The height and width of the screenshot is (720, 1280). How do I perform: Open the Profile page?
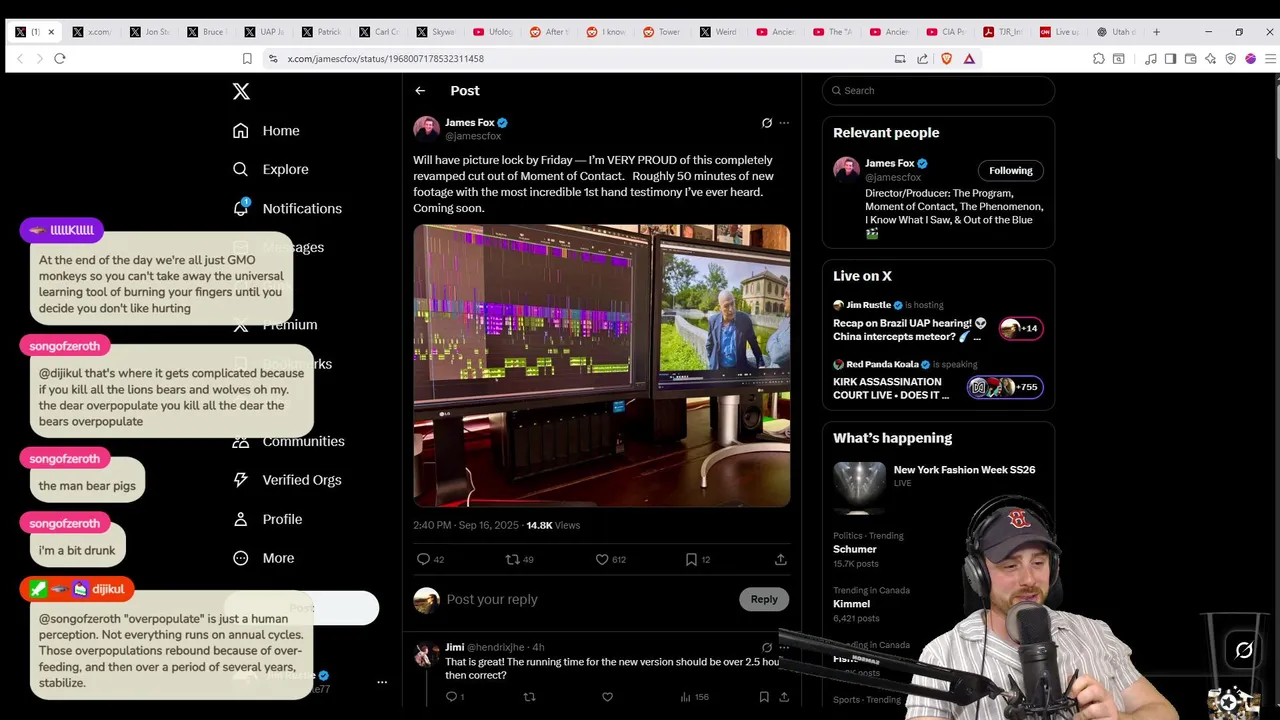click(267, 519)
